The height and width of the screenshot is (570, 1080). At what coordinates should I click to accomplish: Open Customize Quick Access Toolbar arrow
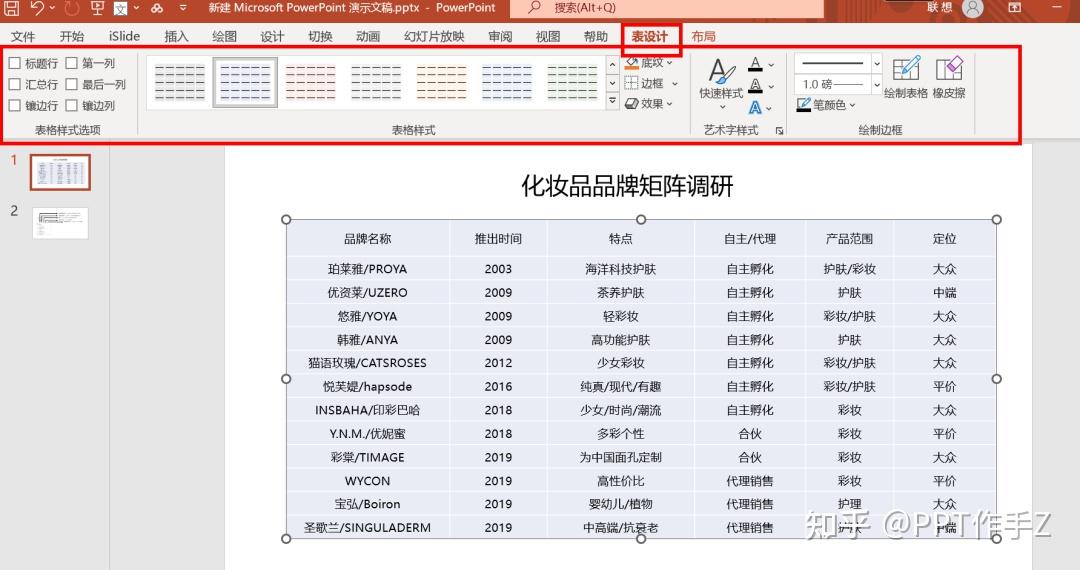tap(183, 8)
